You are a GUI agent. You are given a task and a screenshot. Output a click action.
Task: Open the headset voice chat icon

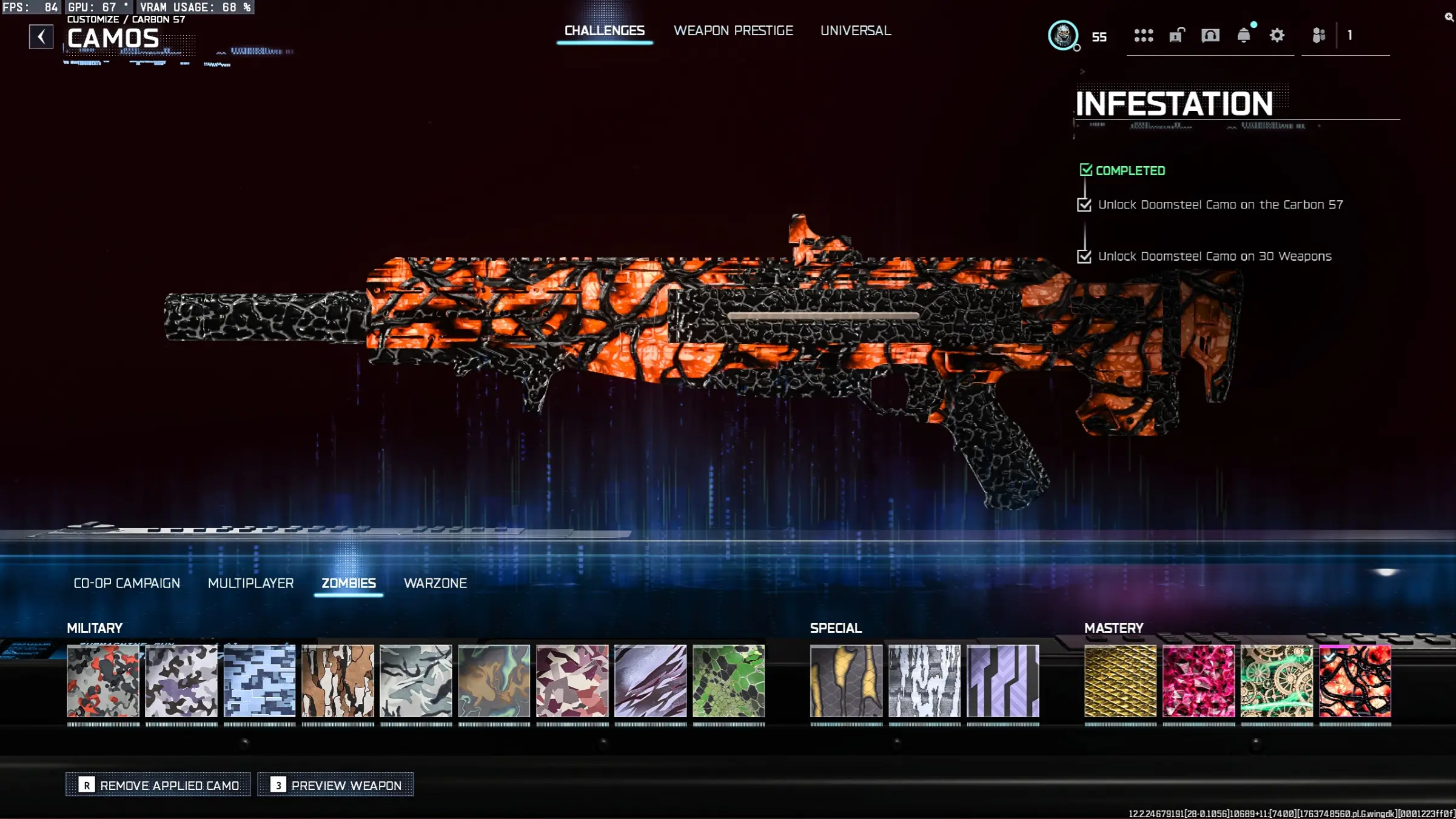coord(1210,36)
